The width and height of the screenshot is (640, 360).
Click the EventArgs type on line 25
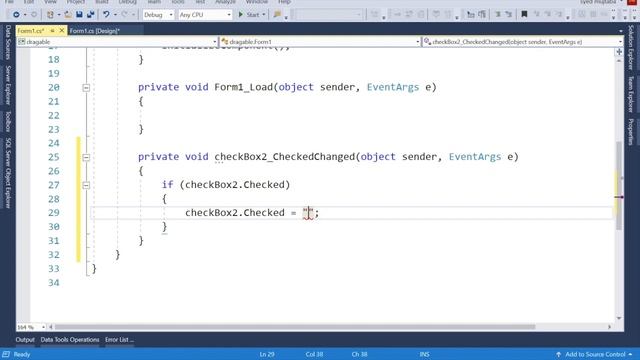(x=475, y=157)
